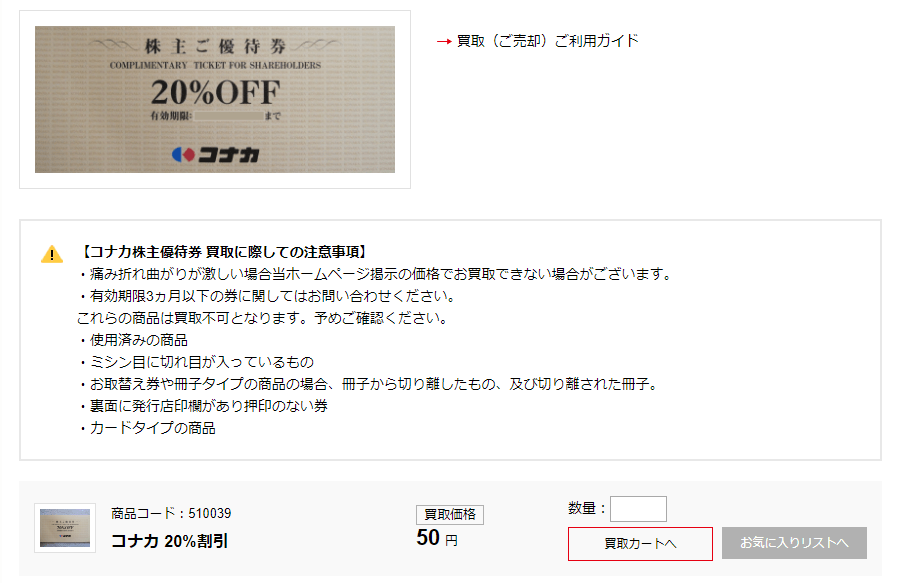Click the ミシン目に切れ目 bullet line

(197, 362)
